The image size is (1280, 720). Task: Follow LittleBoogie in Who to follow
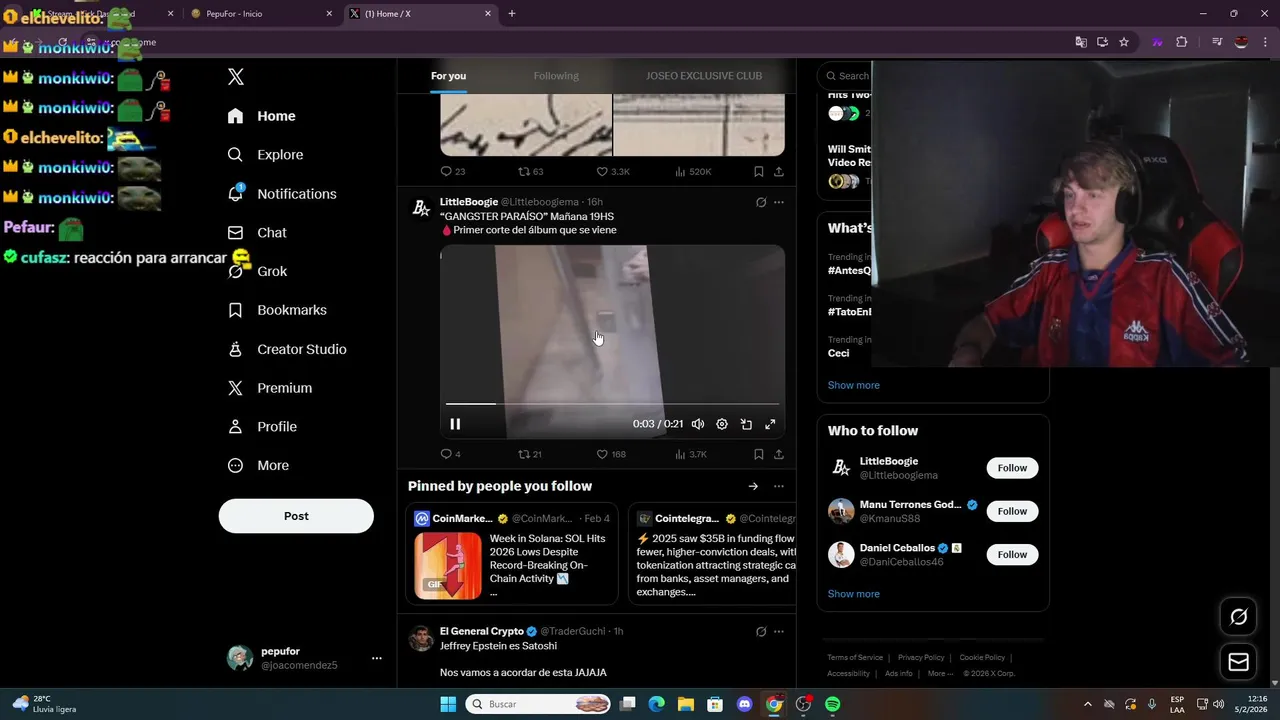pyautogui.click(x=1012, y=468)
